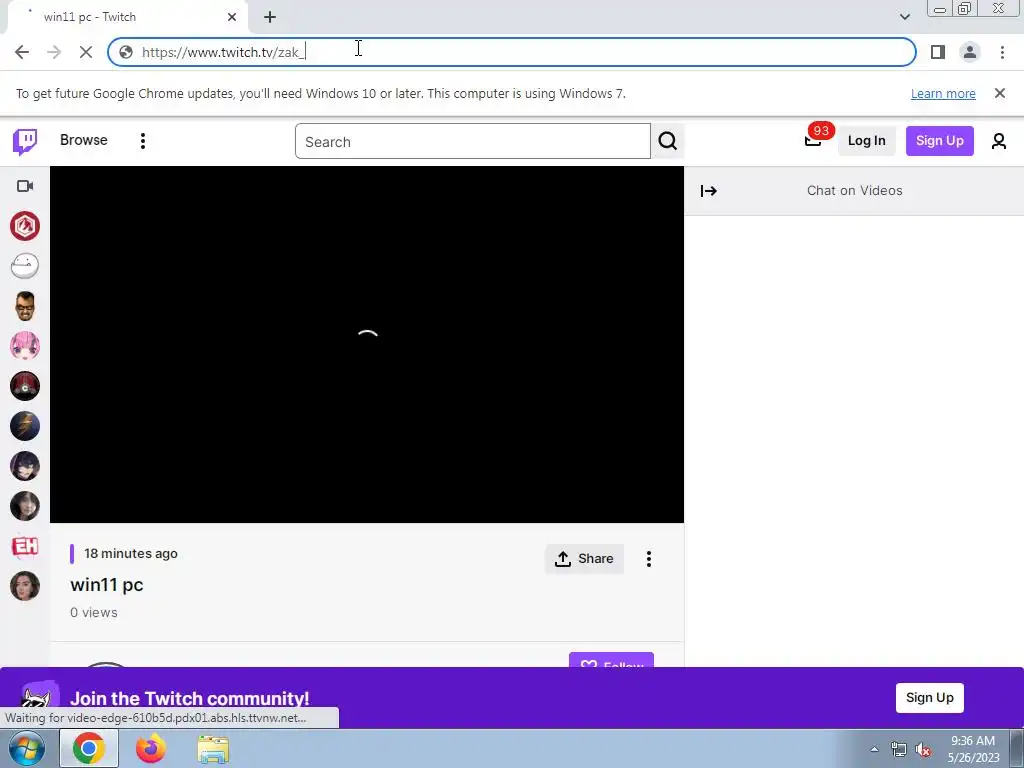The width and height of the screenshot is (1024, 768).
Task: Open the notifications inbox with 93 badge
Action: tap(813, 140)
